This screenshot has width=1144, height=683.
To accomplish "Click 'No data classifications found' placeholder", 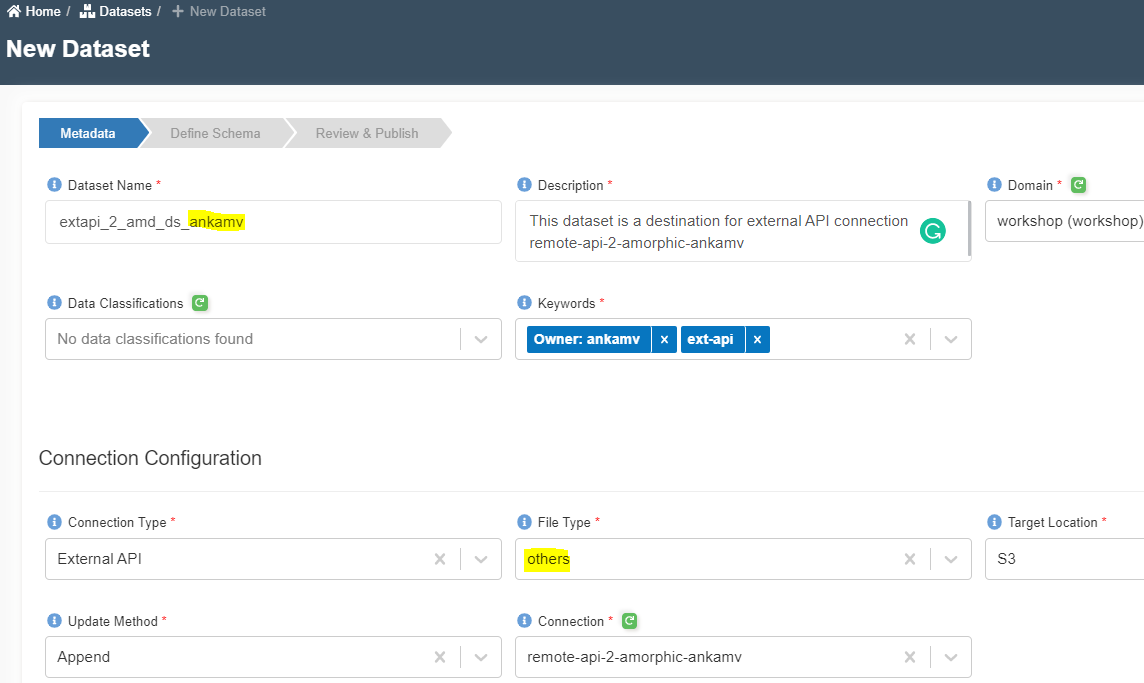I will pos(155,339).
